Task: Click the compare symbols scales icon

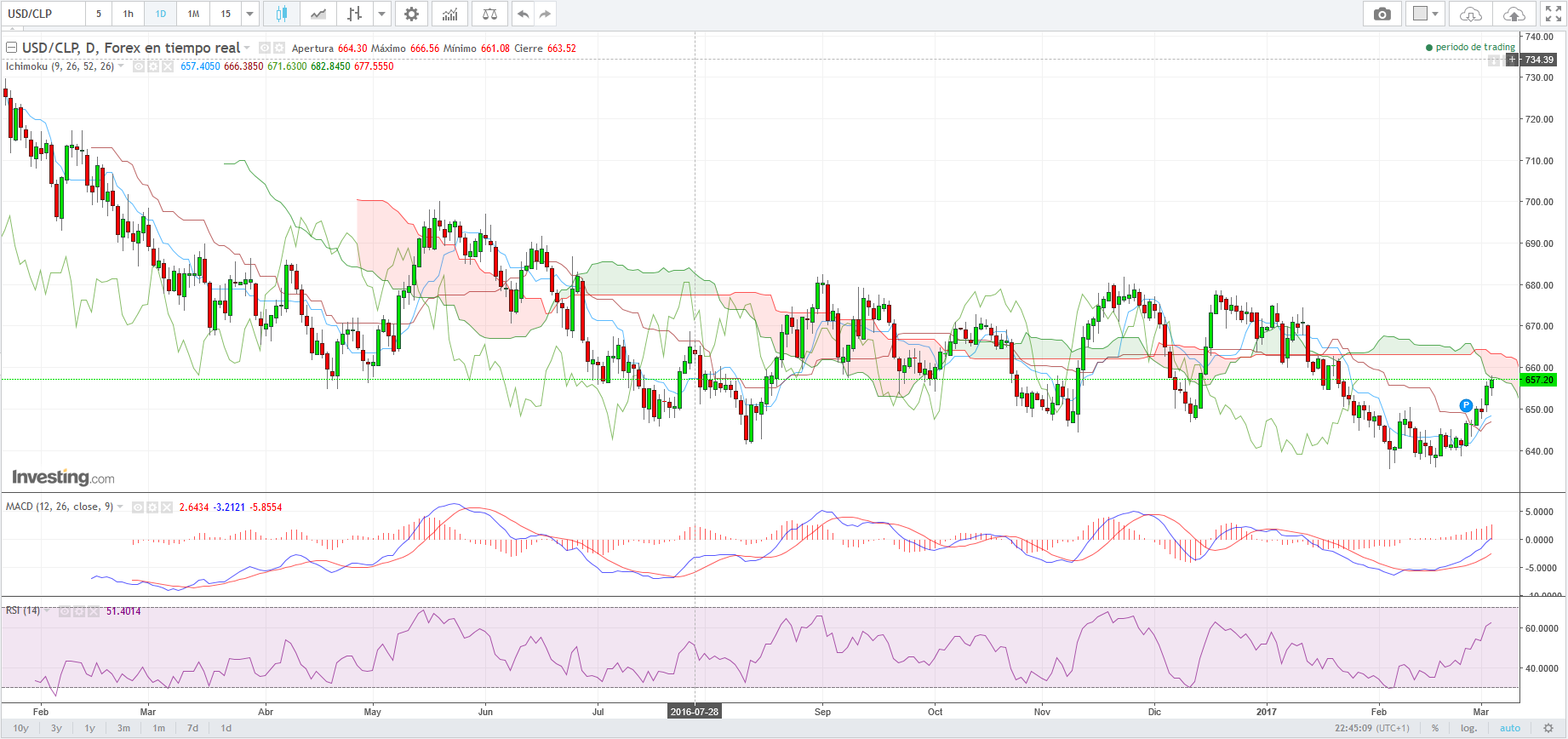Action: [489, 14]
